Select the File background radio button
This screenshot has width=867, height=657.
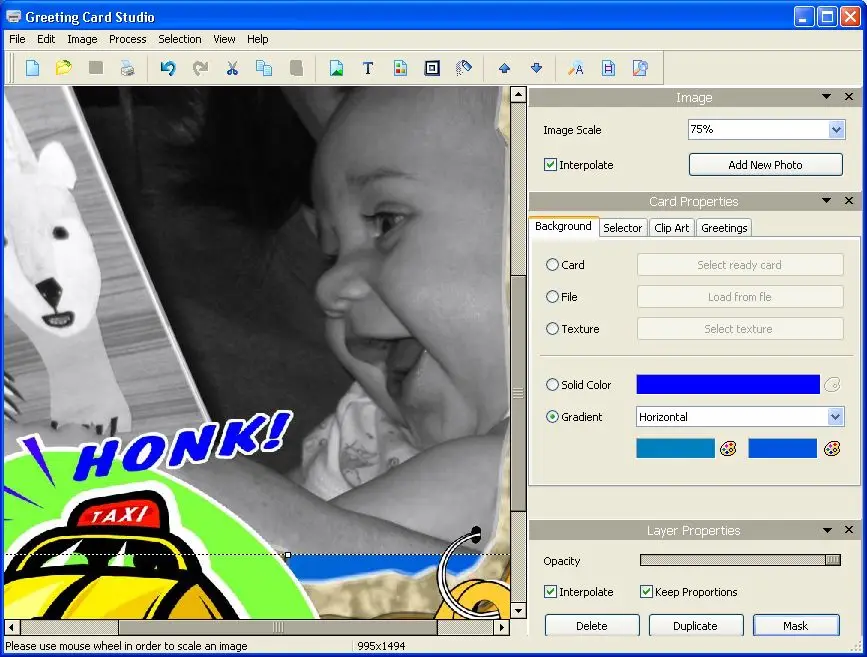552,297
